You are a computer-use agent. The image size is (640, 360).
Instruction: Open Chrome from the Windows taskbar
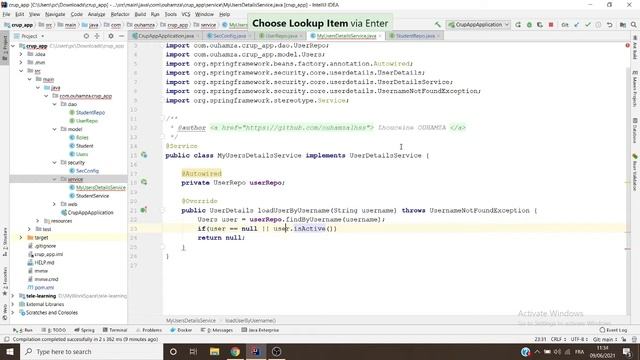[x=235, y=351]
